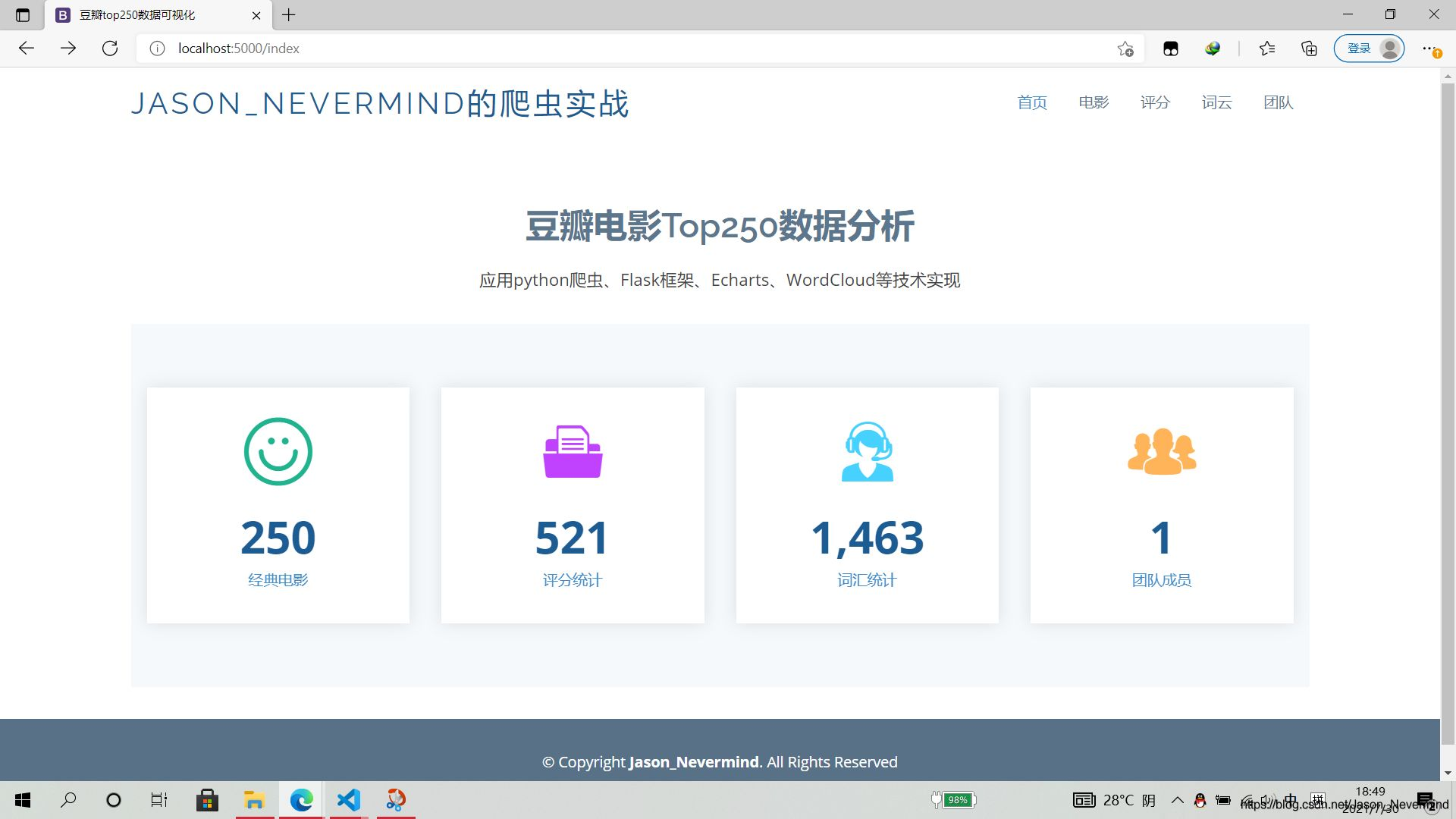Screen dimensions: 1456x819
Task: Open the 首页 navigation link
Action: (1032, 102)
